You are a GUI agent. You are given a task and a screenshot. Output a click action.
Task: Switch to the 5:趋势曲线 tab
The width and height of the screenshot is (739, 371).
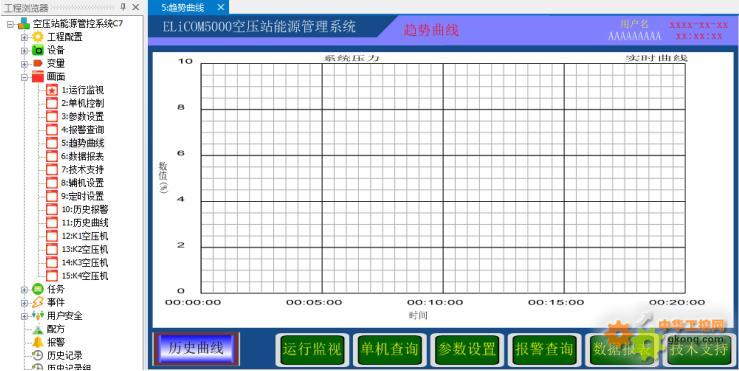click(183, 8)
